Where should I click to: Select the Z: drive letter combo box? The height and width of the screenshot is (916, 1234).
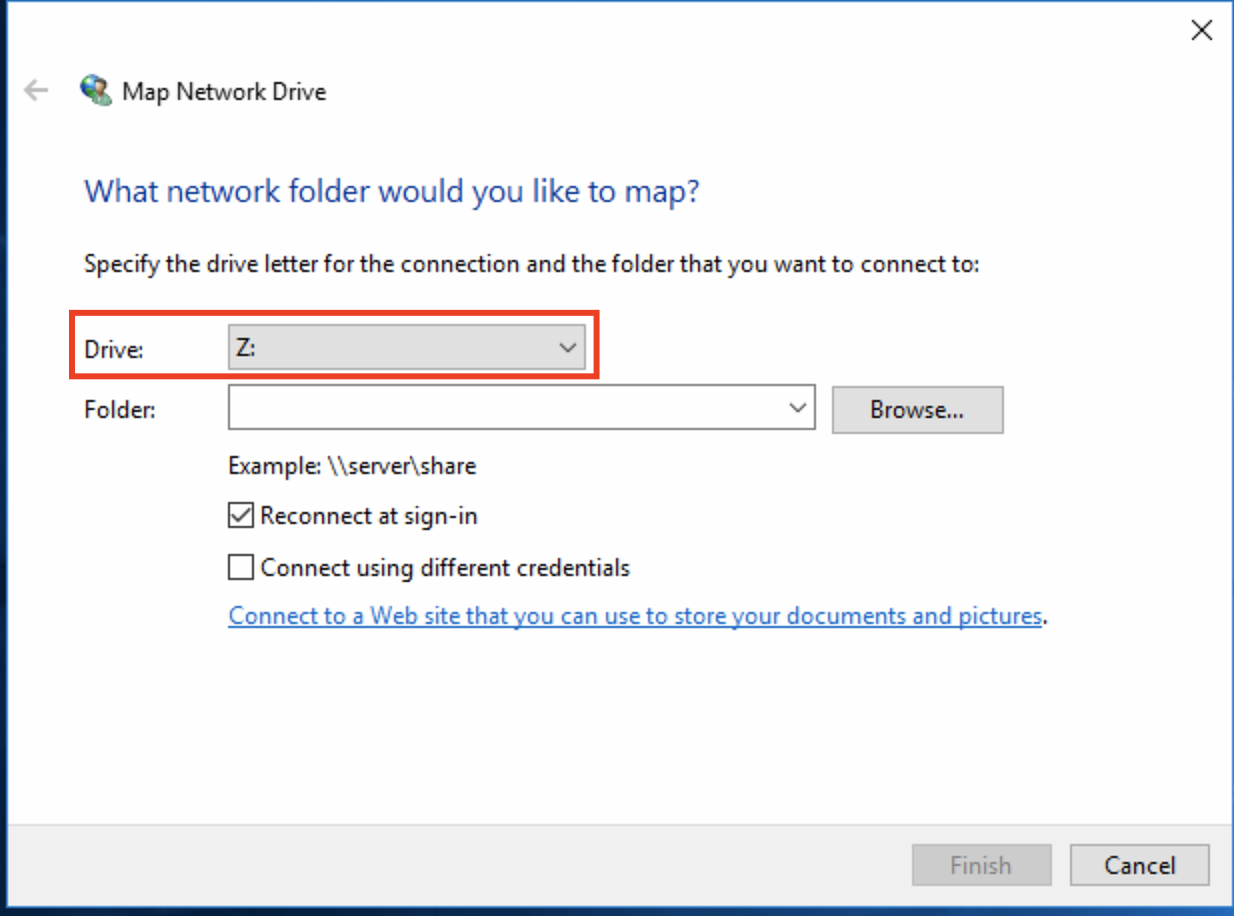390,348
